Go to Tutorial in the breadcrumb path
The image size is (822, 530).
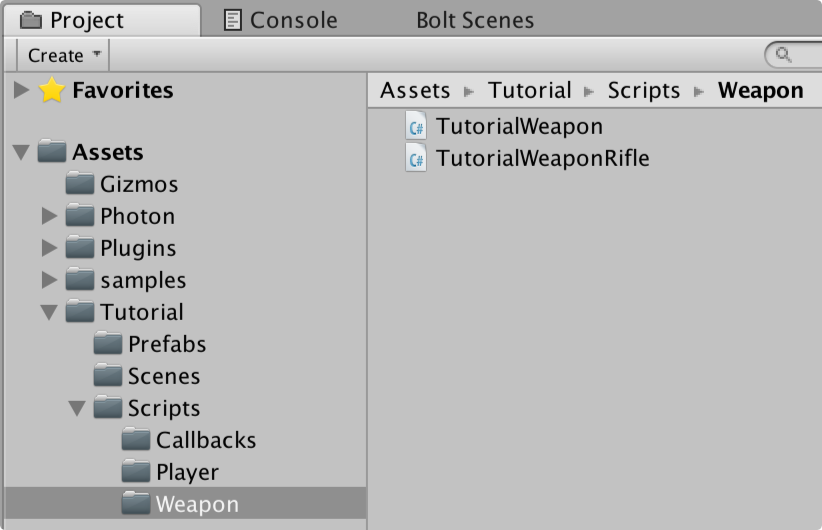coord(529,91)
